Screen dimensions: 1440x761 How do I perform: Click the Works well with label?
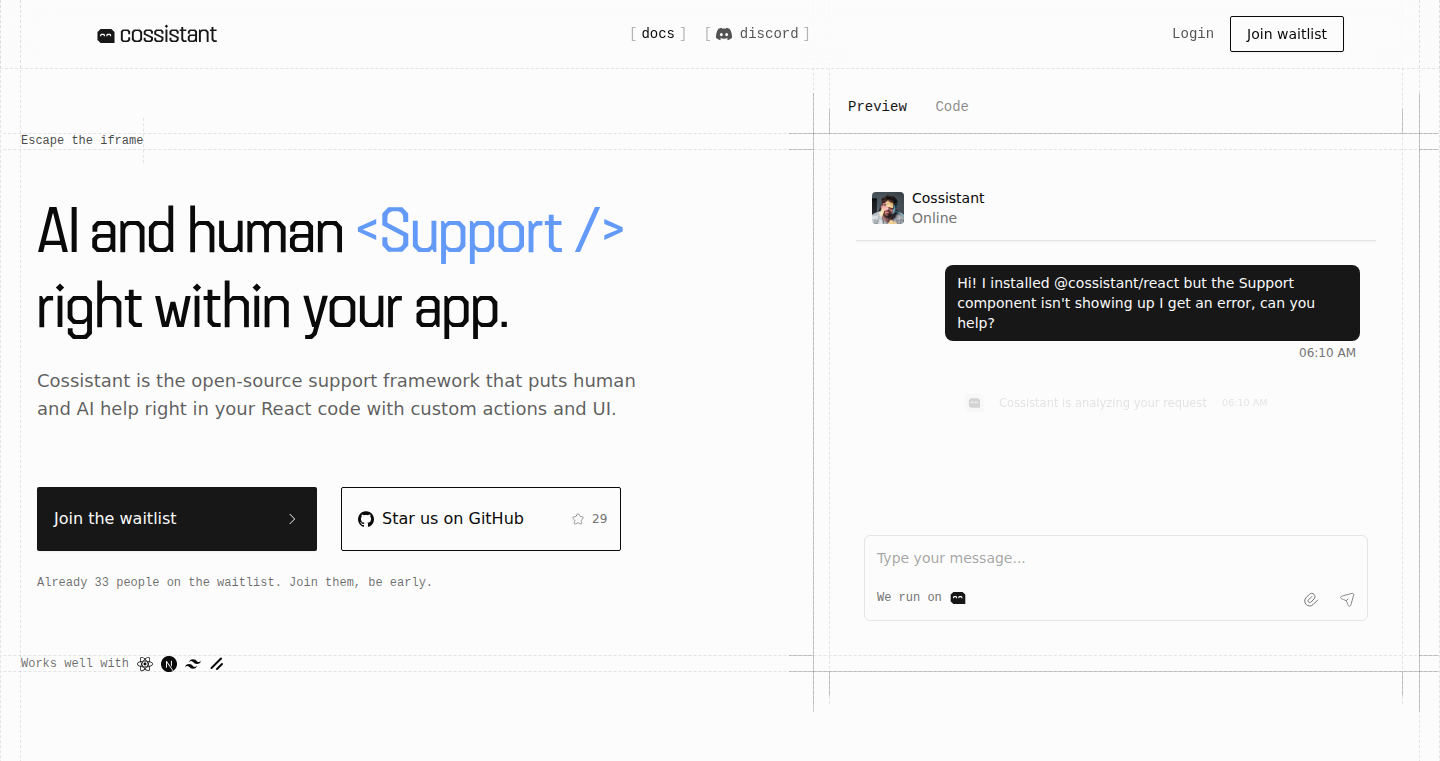tap(75, 664)
